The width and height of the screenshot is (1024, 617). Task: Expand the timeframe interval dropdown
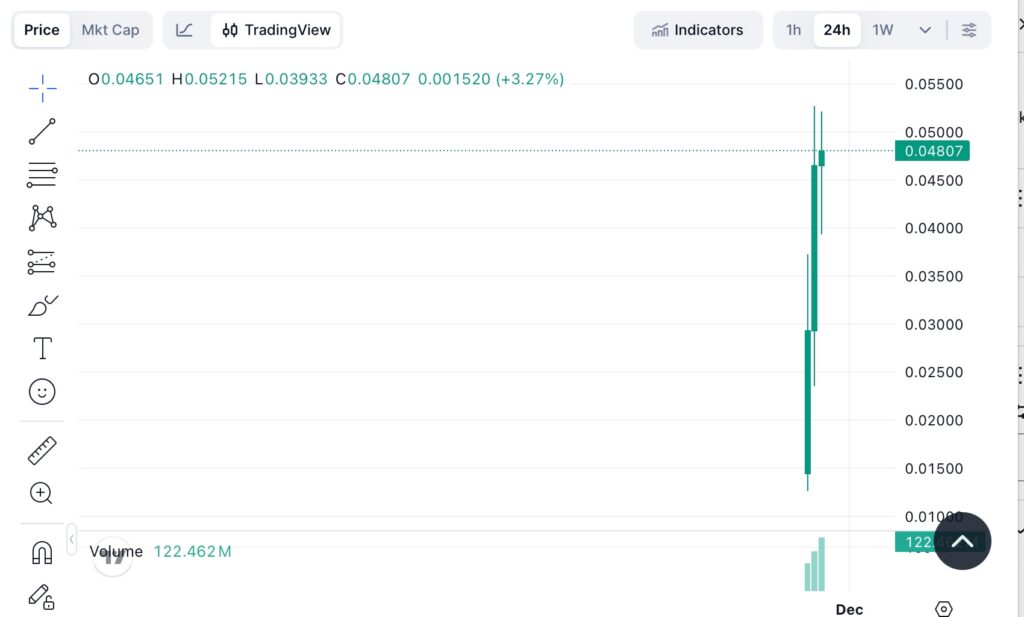tap(922, 30)
